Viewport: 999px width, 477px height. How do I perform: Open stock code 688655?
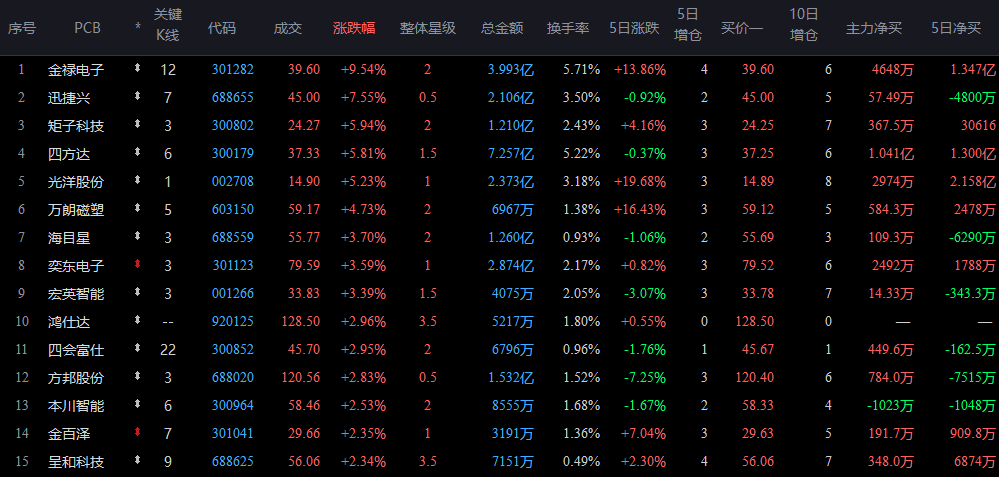[x=233, y=97]
